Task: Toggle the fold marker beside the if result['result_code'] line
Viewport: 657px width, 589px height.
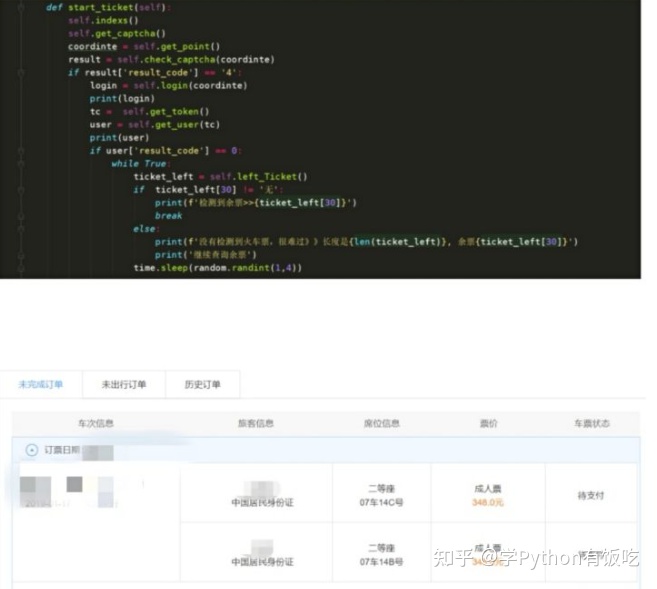Action: (21, 72)
